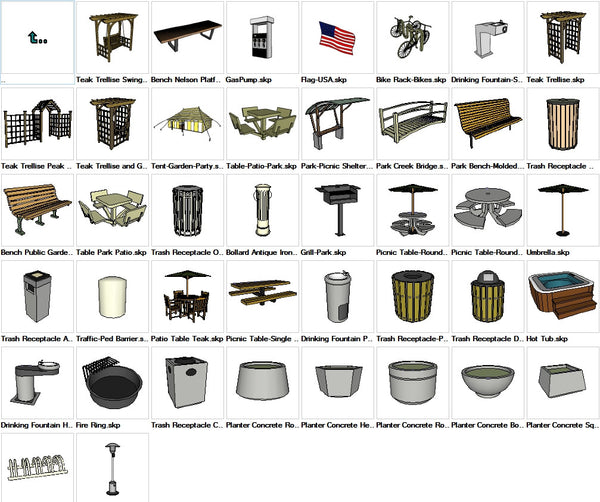
Task: Select the Bike Rack-Bikes.skp thumbnail
Action: pos(411,38)
